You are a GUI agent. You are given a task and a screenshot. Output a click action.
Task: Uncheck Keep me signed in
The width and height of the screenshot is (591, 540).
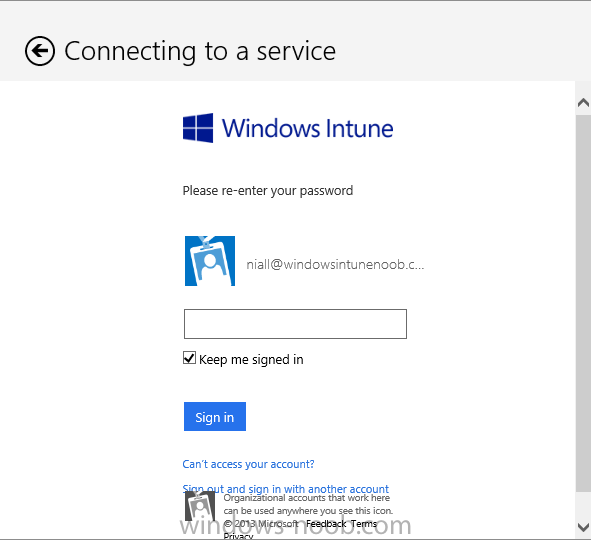(x=189, y=358)
